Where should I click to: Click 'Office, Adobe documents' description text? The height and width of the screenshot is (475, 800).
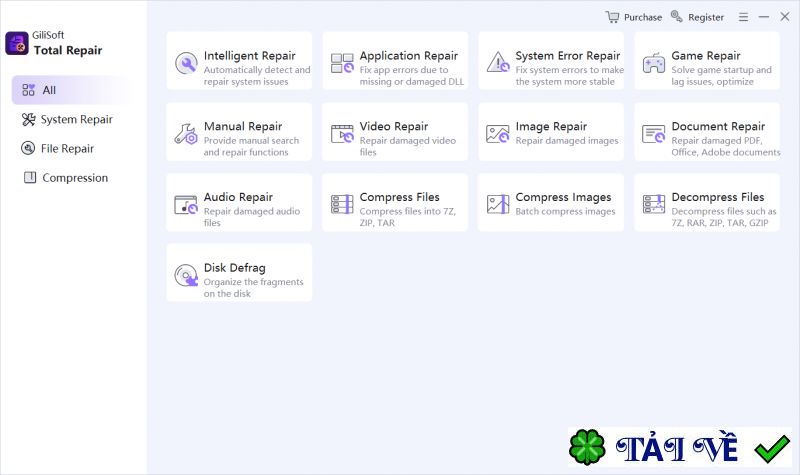point(726,152)
